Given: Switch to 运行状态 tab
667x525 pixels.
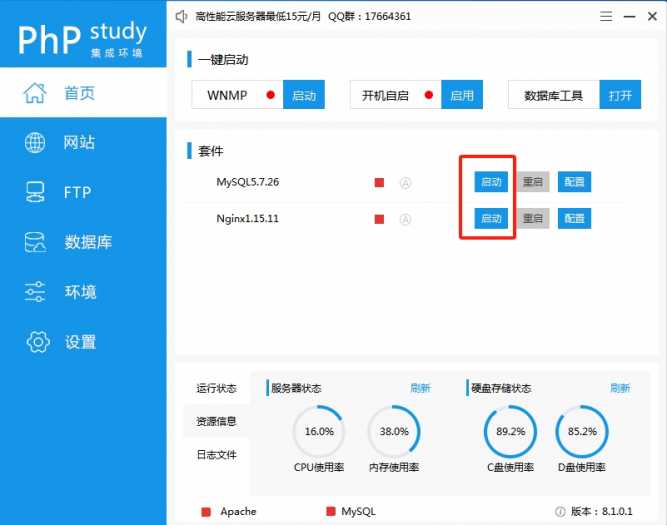Looking at the screenshot, I should (216, 388).
